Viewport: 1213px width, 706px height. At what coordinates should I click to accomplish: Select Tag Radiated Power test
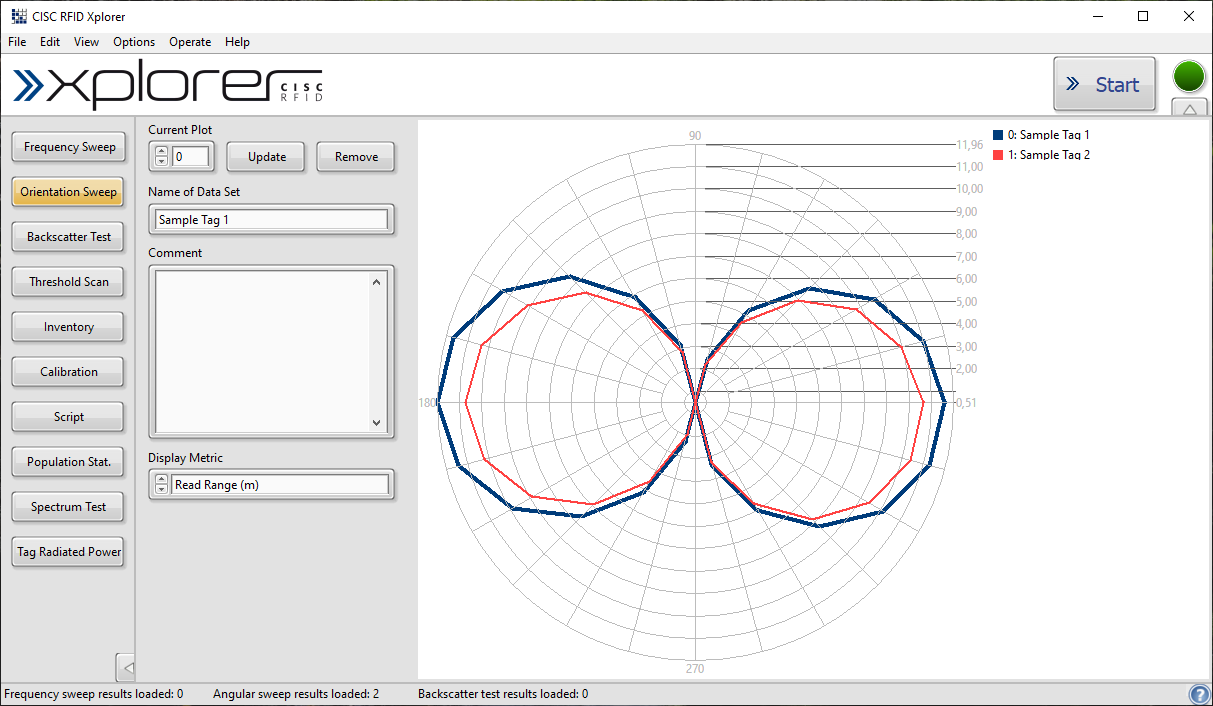[69, 552]
